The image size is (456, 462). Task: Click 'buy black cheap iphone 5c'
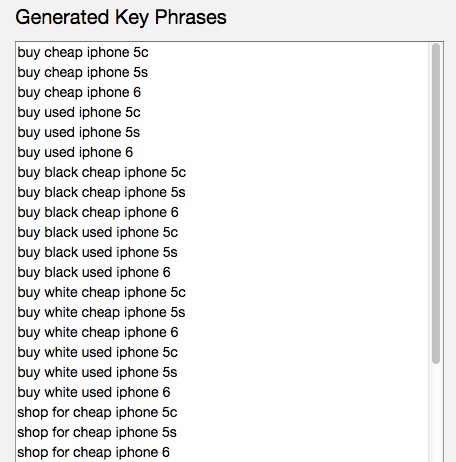pyautogui.click(x=102, y=173)
